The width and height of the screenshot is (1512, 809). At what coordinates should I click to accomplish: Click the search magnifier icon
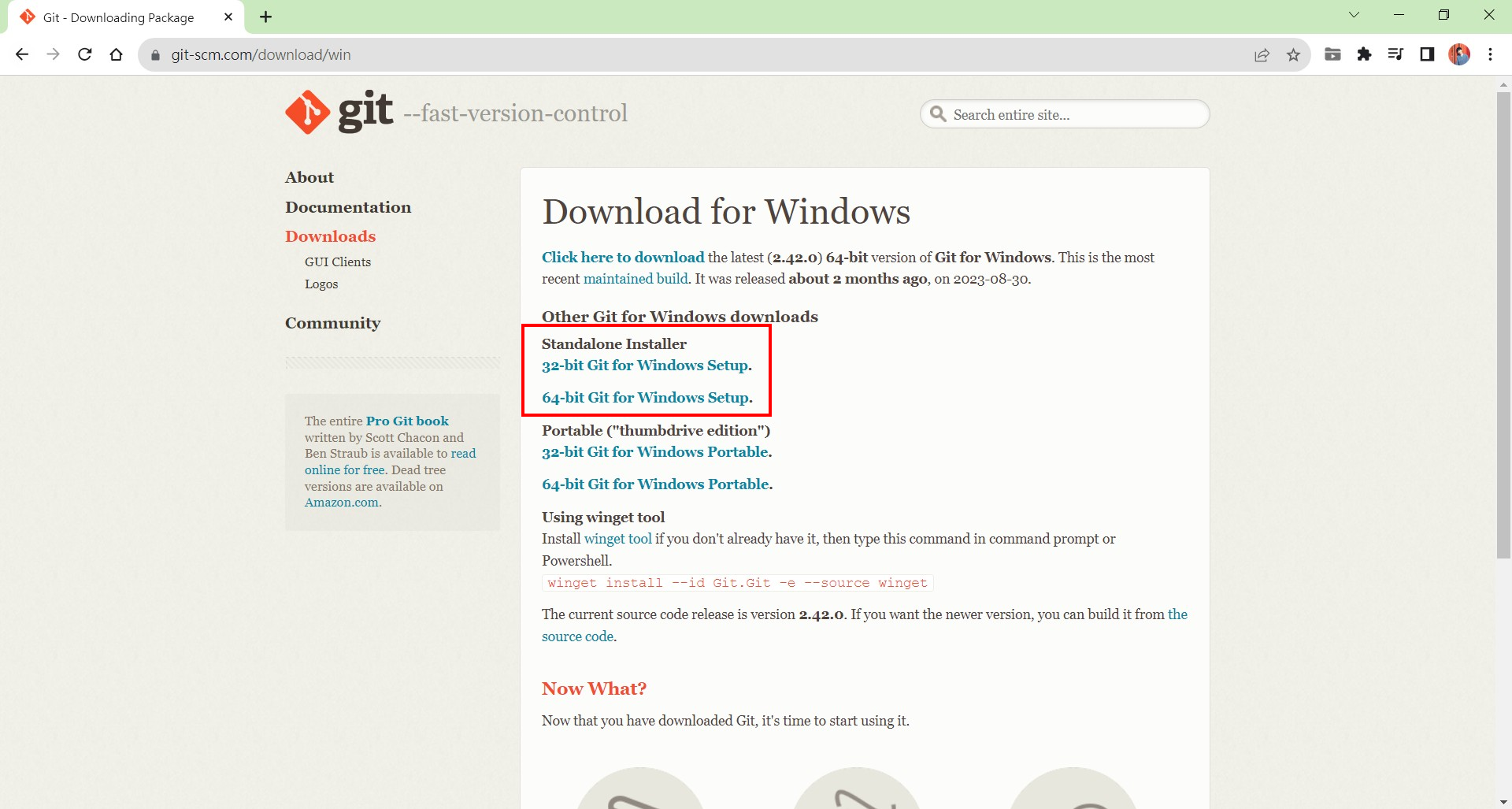coord(938,114)
